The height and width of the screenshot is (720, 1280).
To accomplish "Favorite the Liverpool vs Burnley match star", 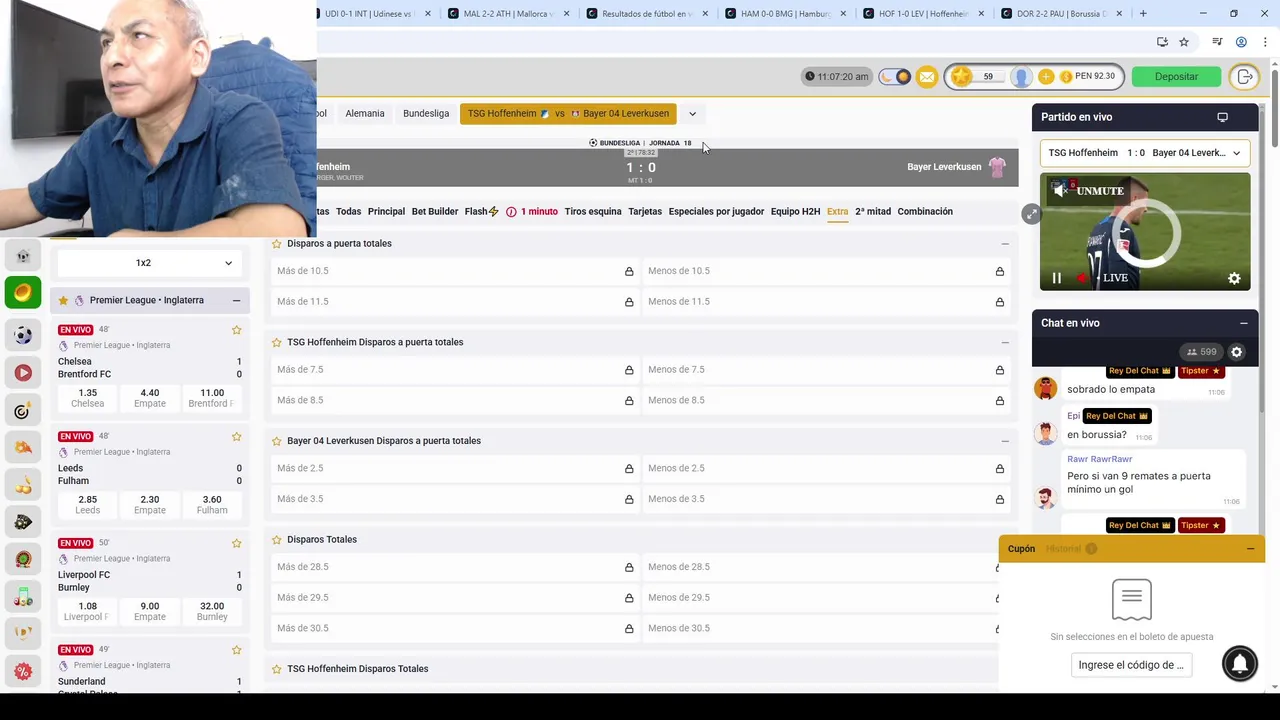I will (237, 544).
